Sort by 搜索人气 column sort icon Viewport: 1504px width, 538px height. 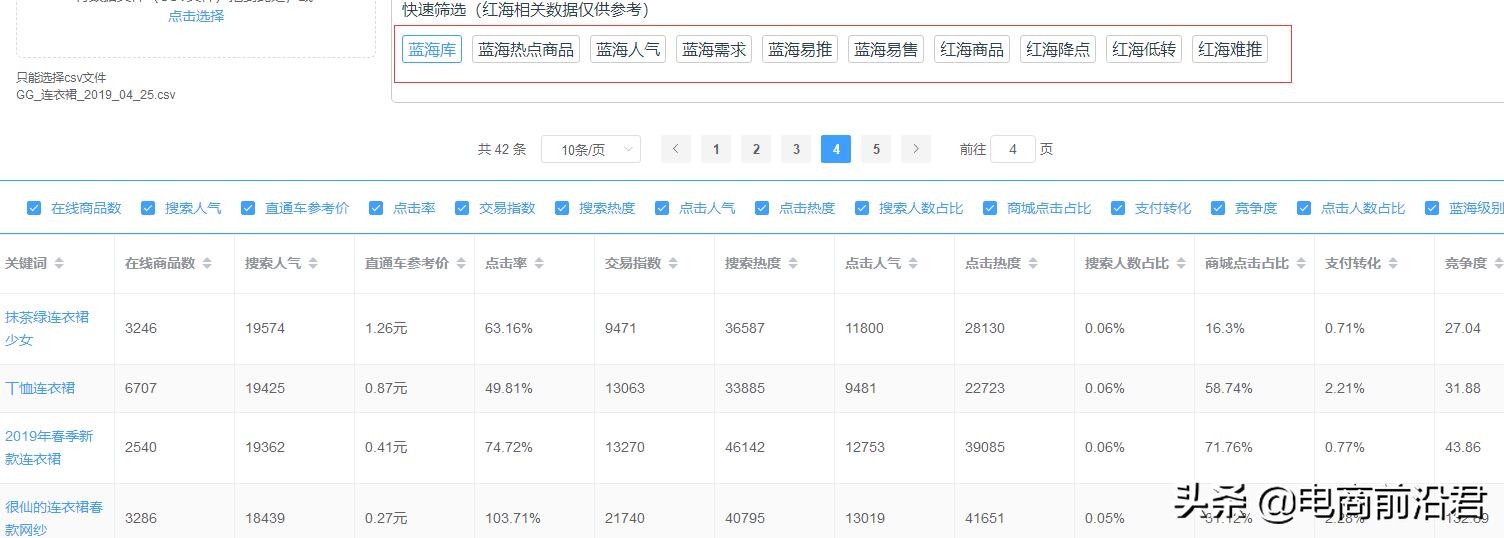point(313,263)
